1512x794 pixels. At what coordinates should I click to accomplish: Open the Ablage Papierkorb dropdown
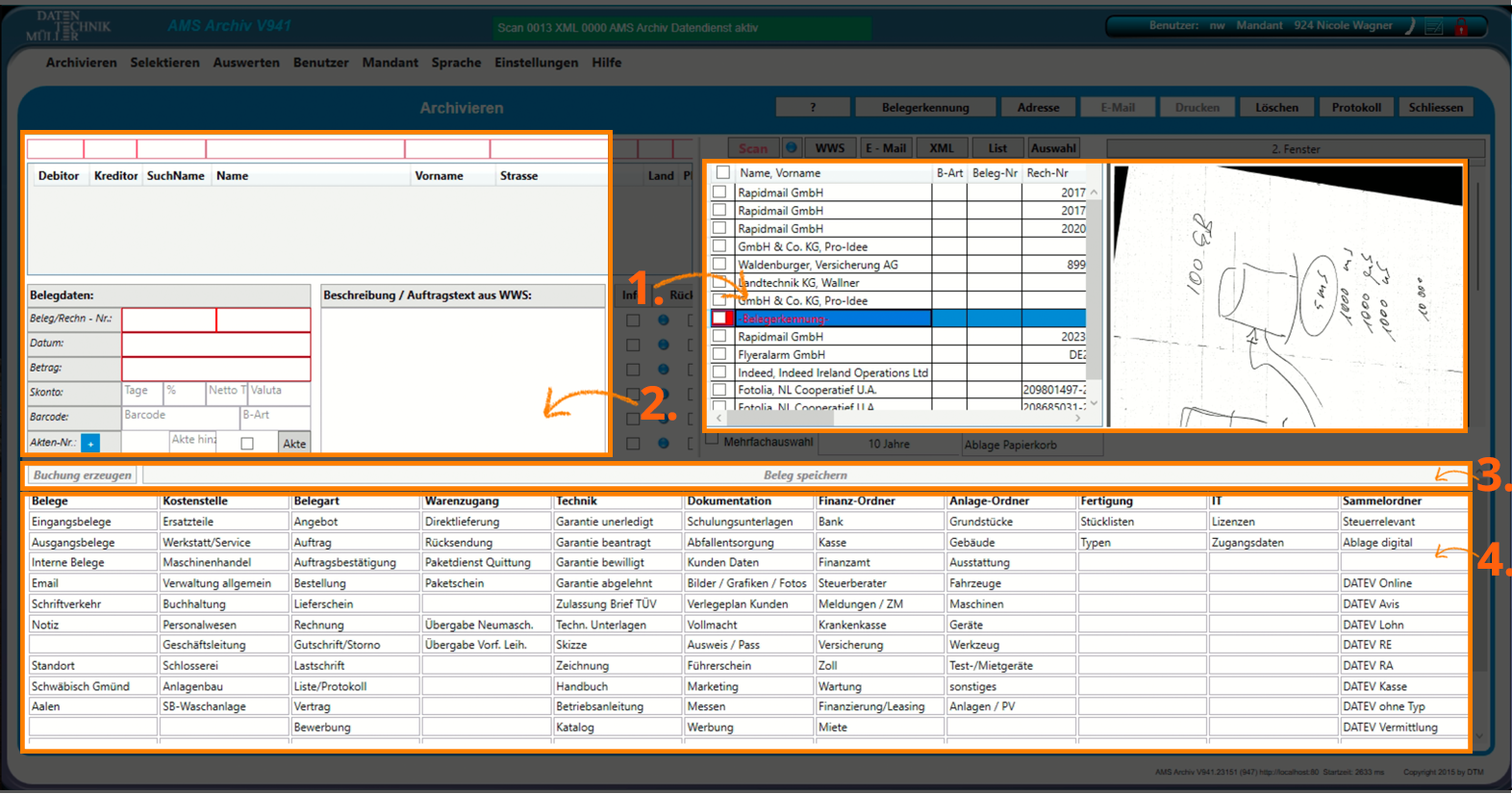click(x=1031, y=445)
